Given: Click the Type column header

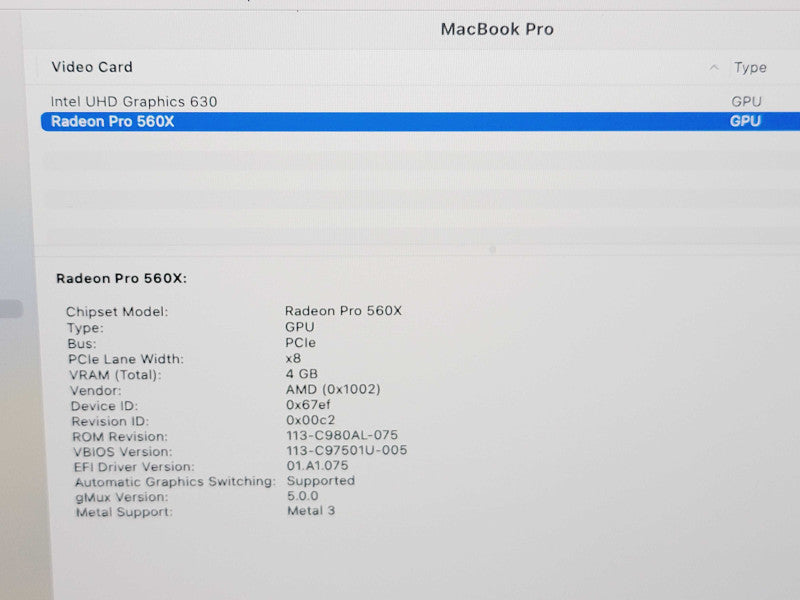Looking at the screenshot, I should (750, 67).
